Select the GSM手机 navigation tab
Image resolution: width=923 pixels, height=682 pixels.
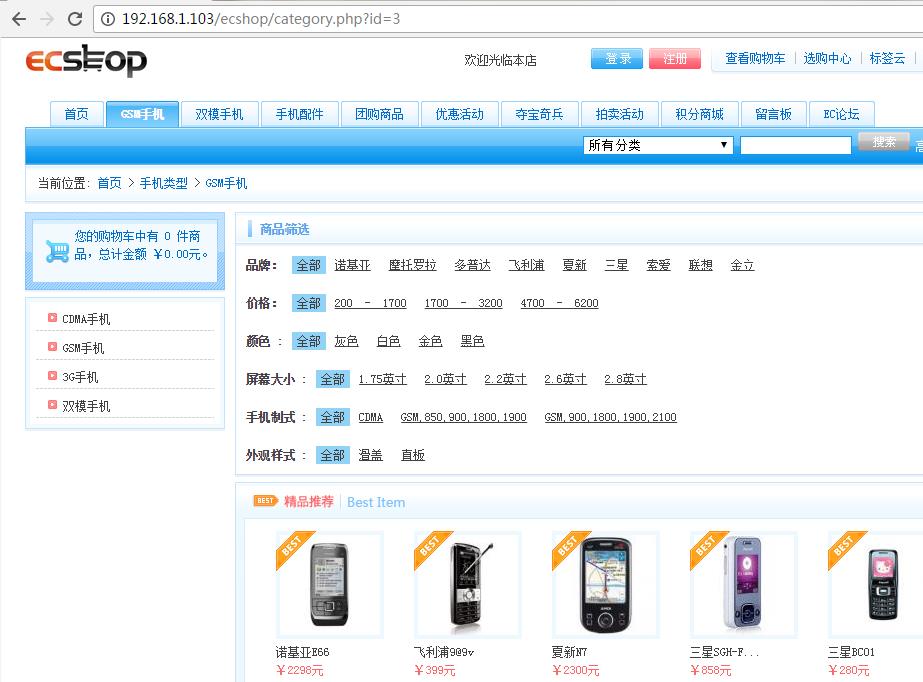click(x=142, y=114)
